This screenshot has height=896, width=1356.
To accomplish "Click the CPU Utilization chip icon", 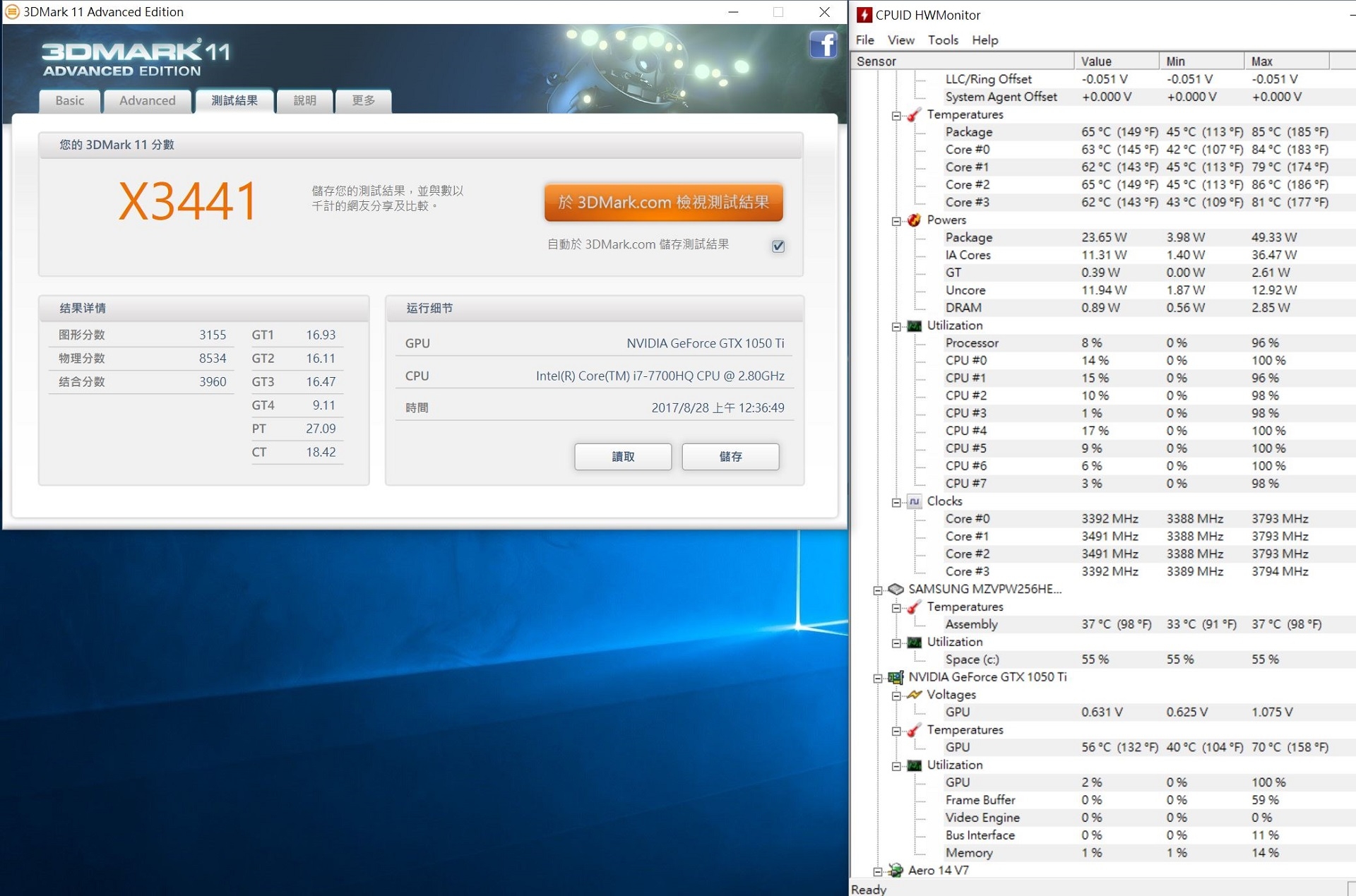I will point(914,325).
